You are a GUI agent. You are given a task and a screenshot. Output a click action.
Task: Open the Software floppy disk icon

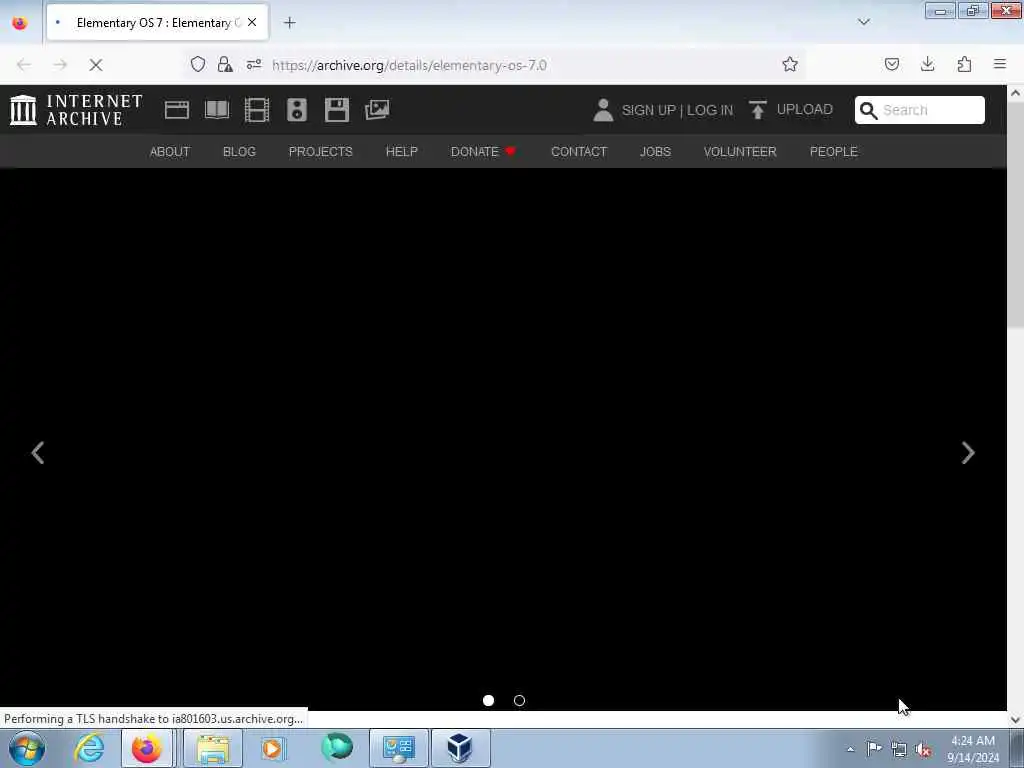pyautogui.click(x=337, y=110)
